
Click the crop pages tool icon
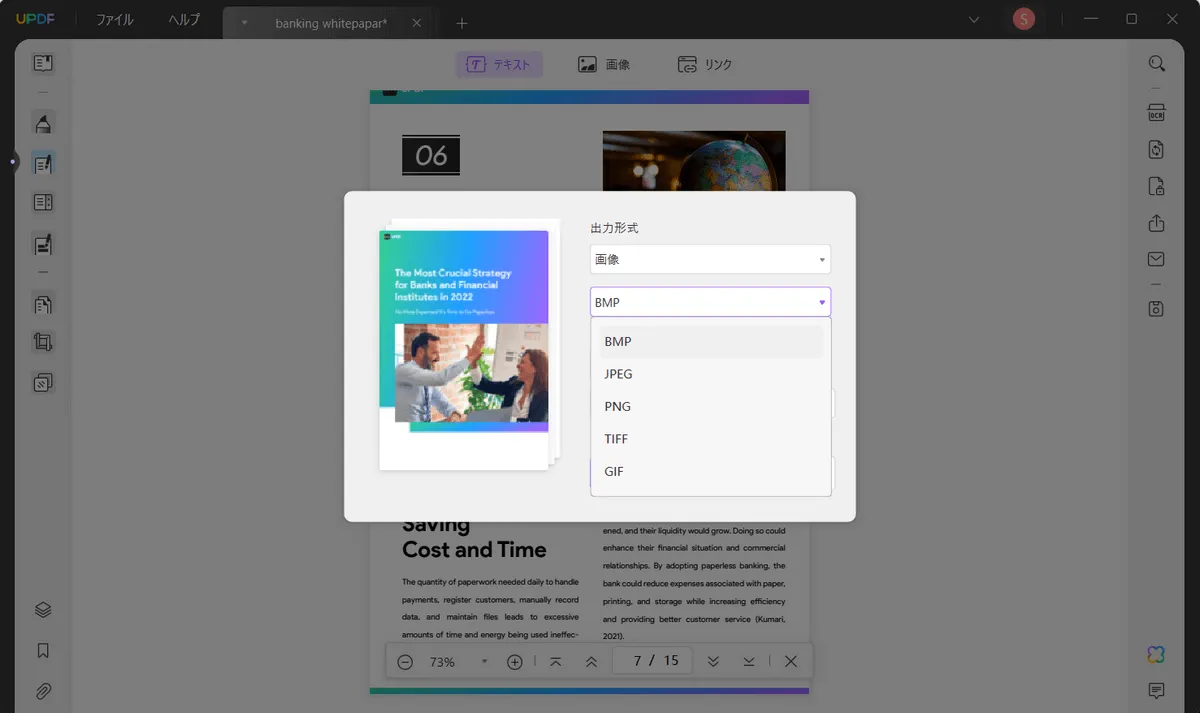click(43, 342)
